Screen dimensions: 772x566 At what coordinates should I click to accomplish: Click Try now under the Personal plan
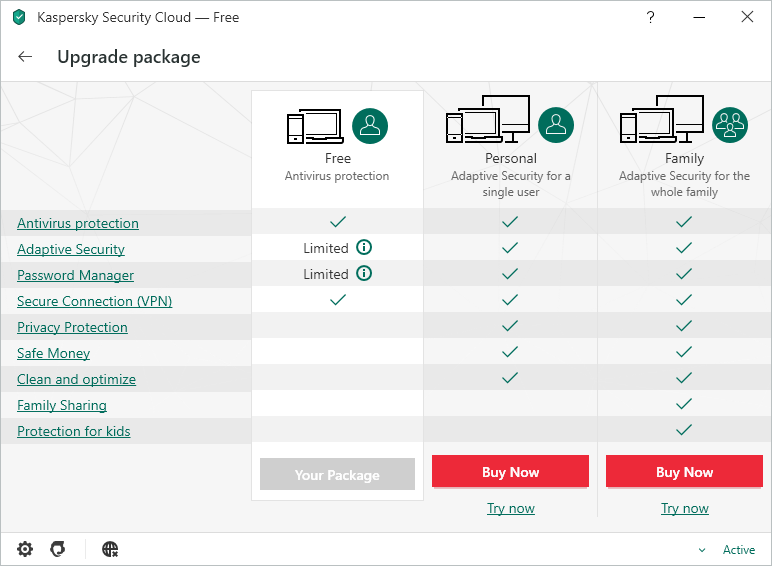pyautogui.click(x=511, y=508)
